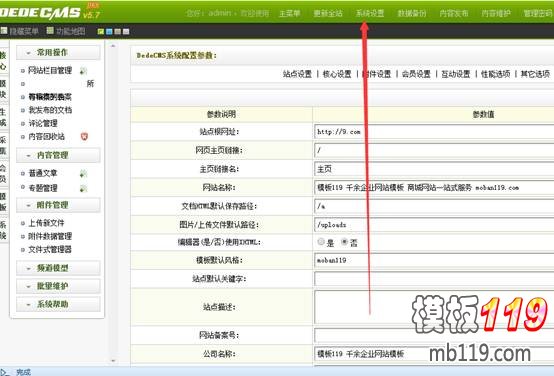Click the 模板默认风格 input field
554x376 pixels.
pos(434,260)
